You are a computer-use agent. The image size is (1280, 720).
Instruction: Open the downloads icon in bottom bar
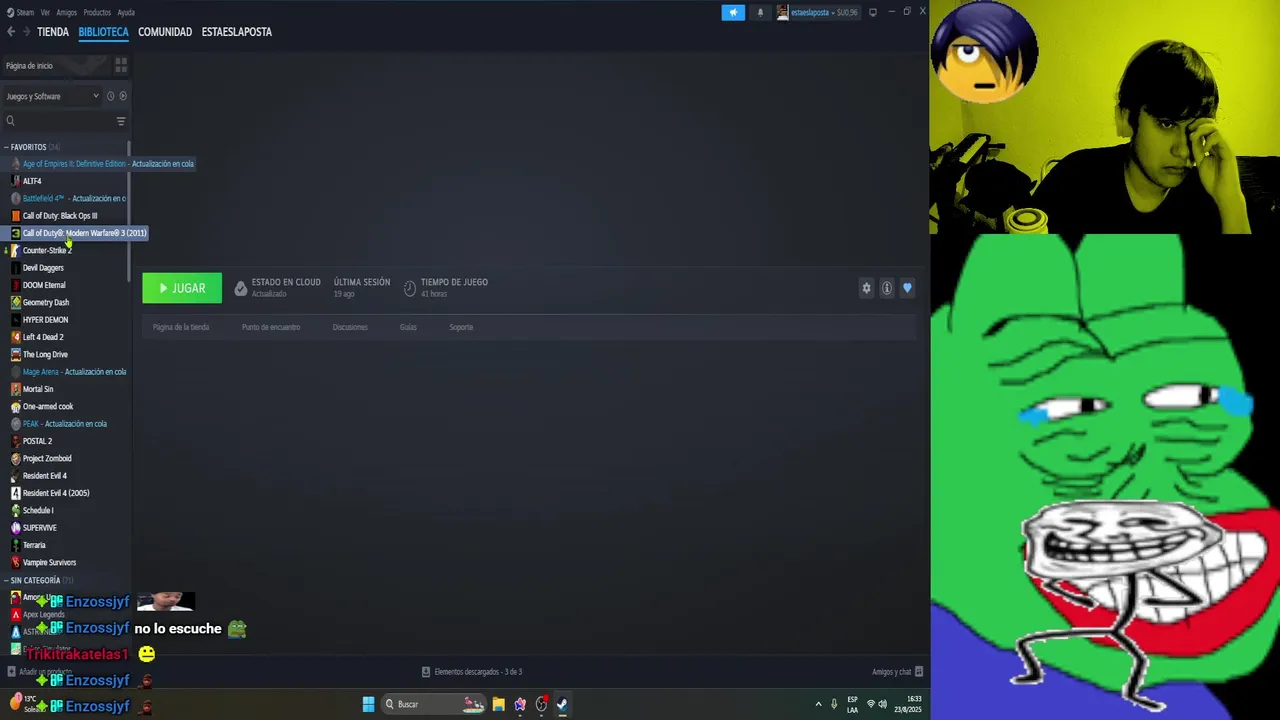pyautogui.click(x=426, y=672)
